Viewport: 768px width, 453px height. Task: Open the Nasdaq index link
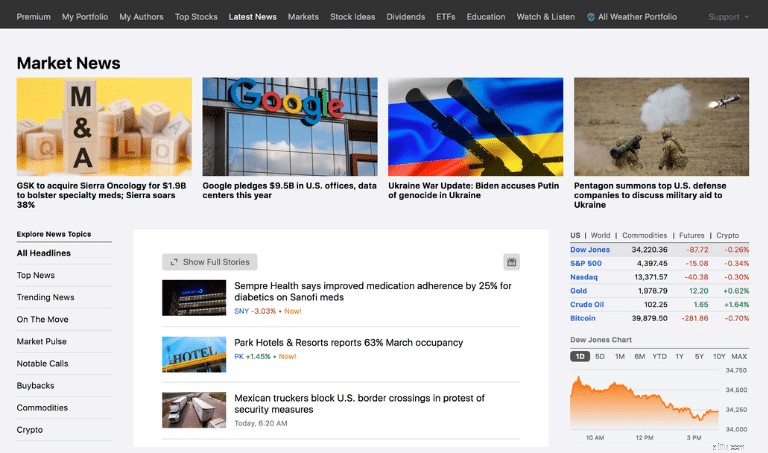tap(584, 277)
